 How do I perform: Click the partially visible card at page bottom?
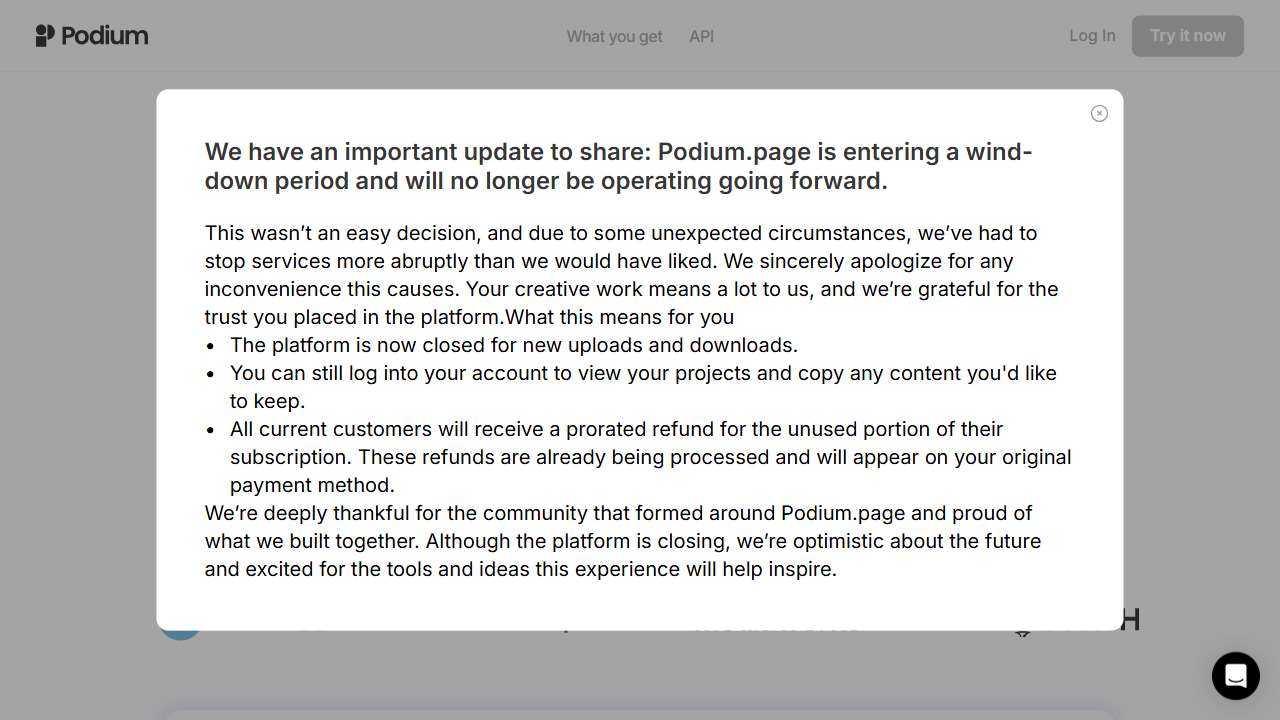(x=640, y=713)
